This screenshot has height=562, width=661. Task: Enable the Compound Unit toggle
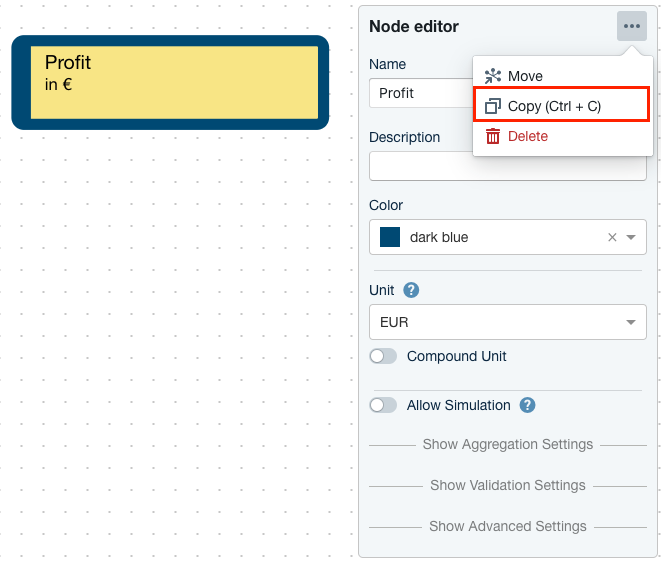click(383, 357)
